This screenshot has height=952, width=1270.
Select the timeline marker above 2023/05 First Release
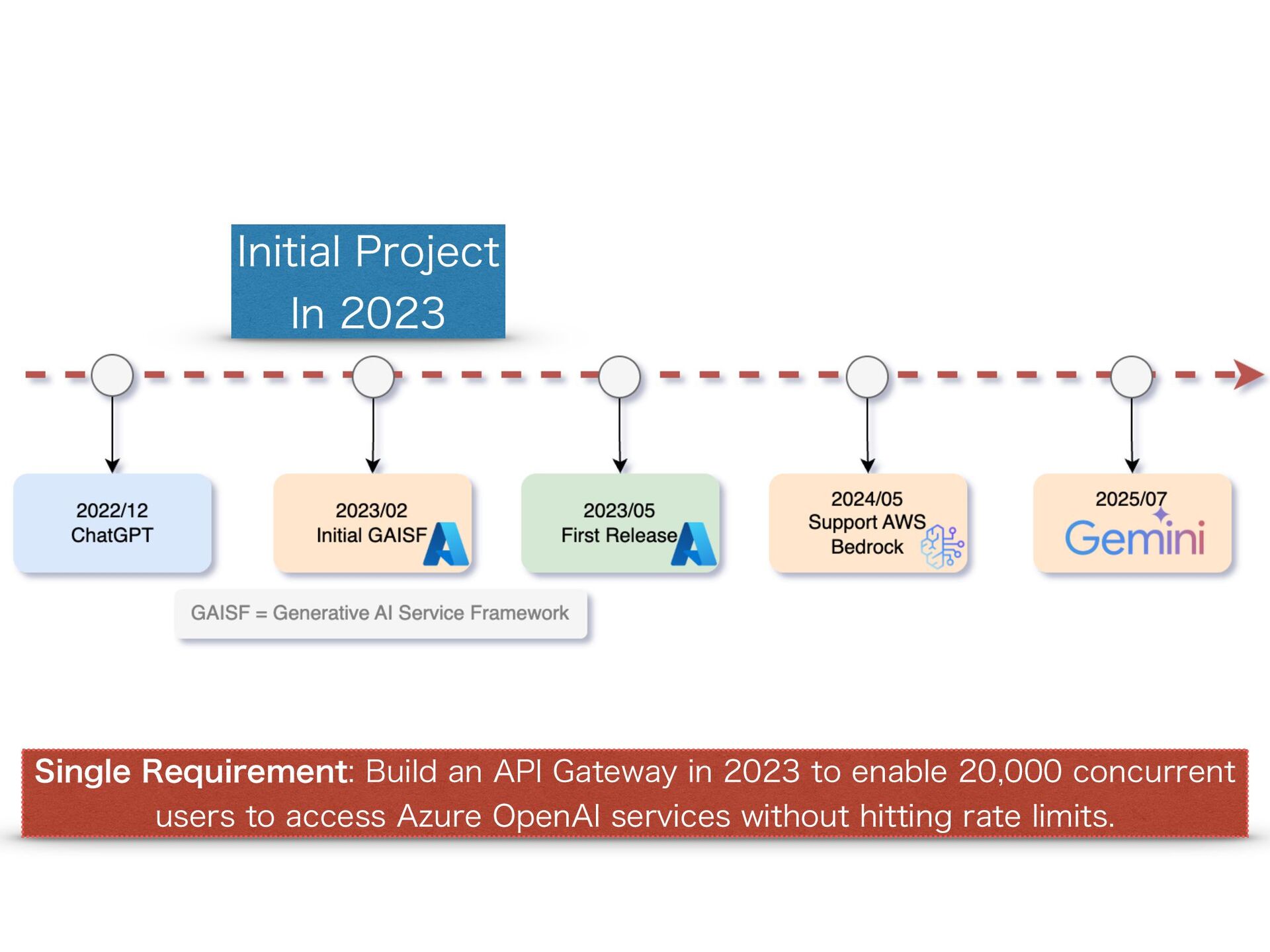[x=620, y=377]
